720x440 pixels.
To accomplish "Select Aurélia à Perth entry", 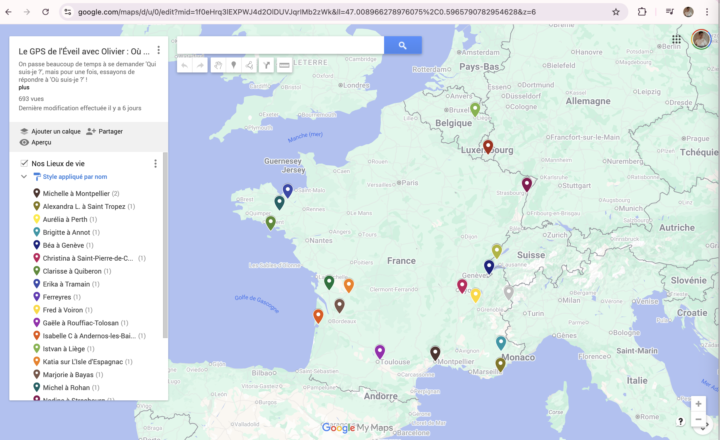I will [x=65, y=219].
